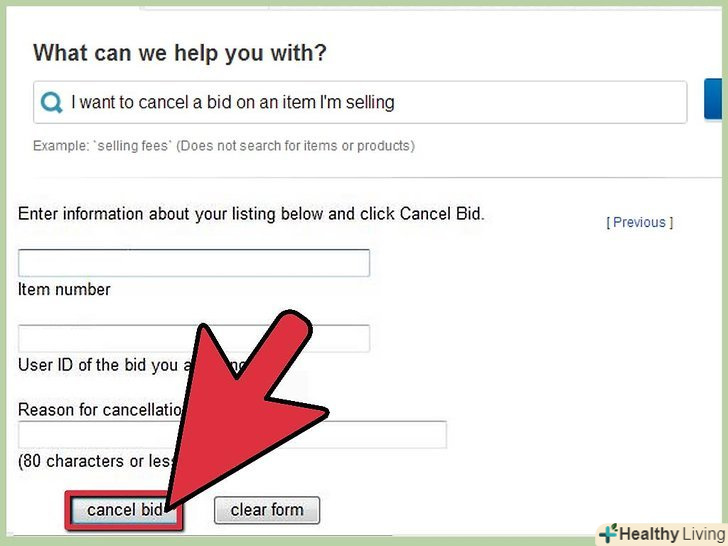Click into the Item number field
This screenshot has width=728, height=546.
coord(194,263)
